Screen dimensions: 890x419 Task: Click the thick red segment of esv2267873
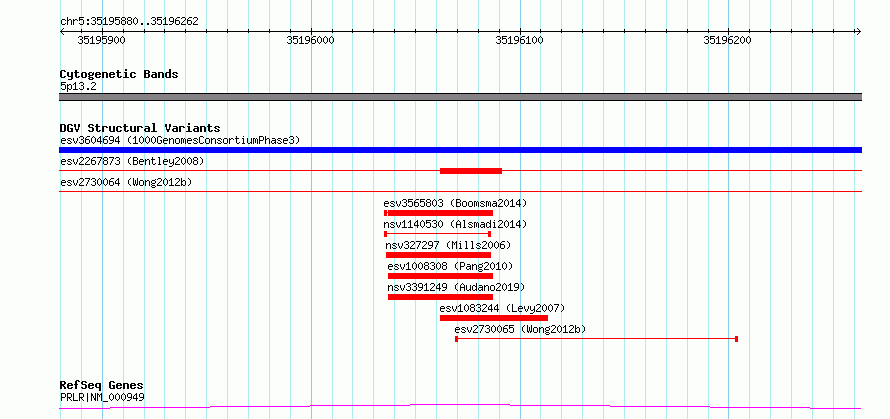point(471,171)
